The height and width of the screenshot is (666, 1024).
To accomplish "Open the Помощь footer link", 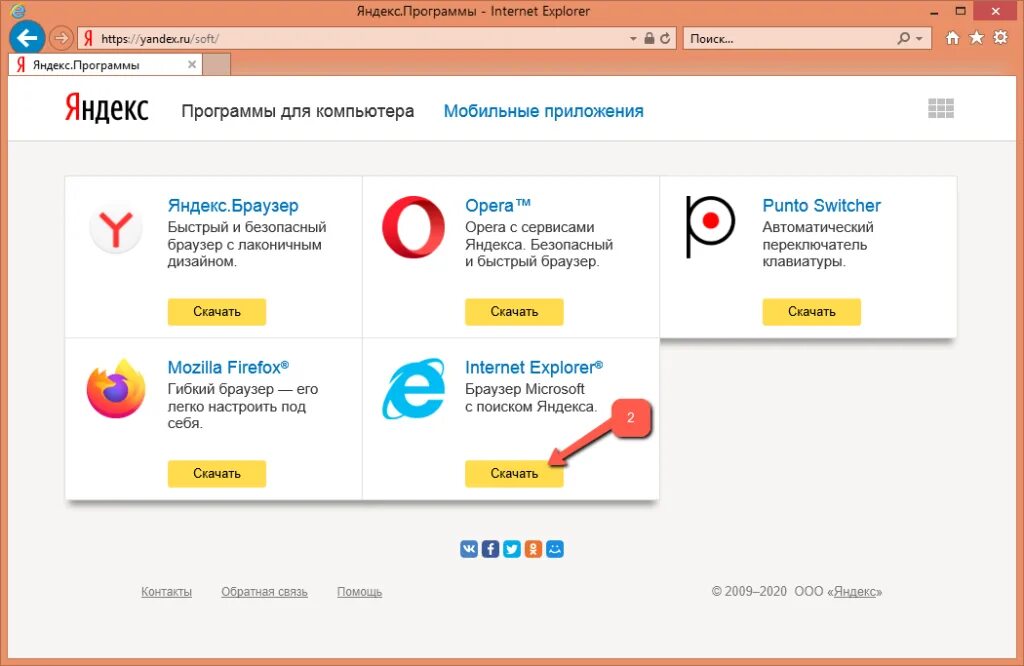I will (360, 592).
